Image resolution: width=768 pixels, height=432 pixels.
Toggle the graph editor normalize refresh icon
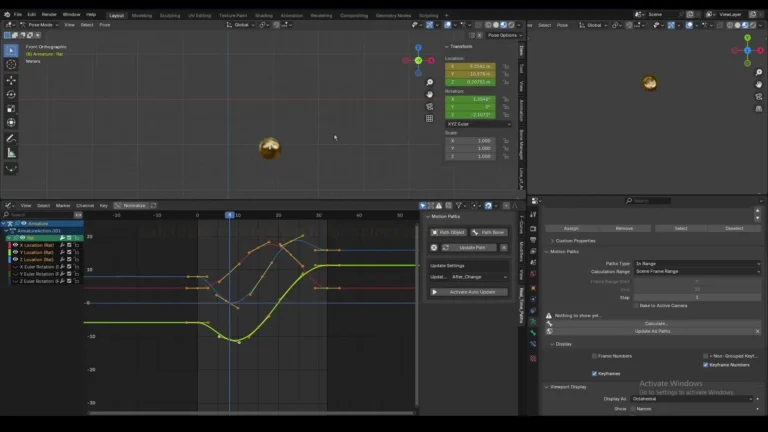[x=153, y=206]
